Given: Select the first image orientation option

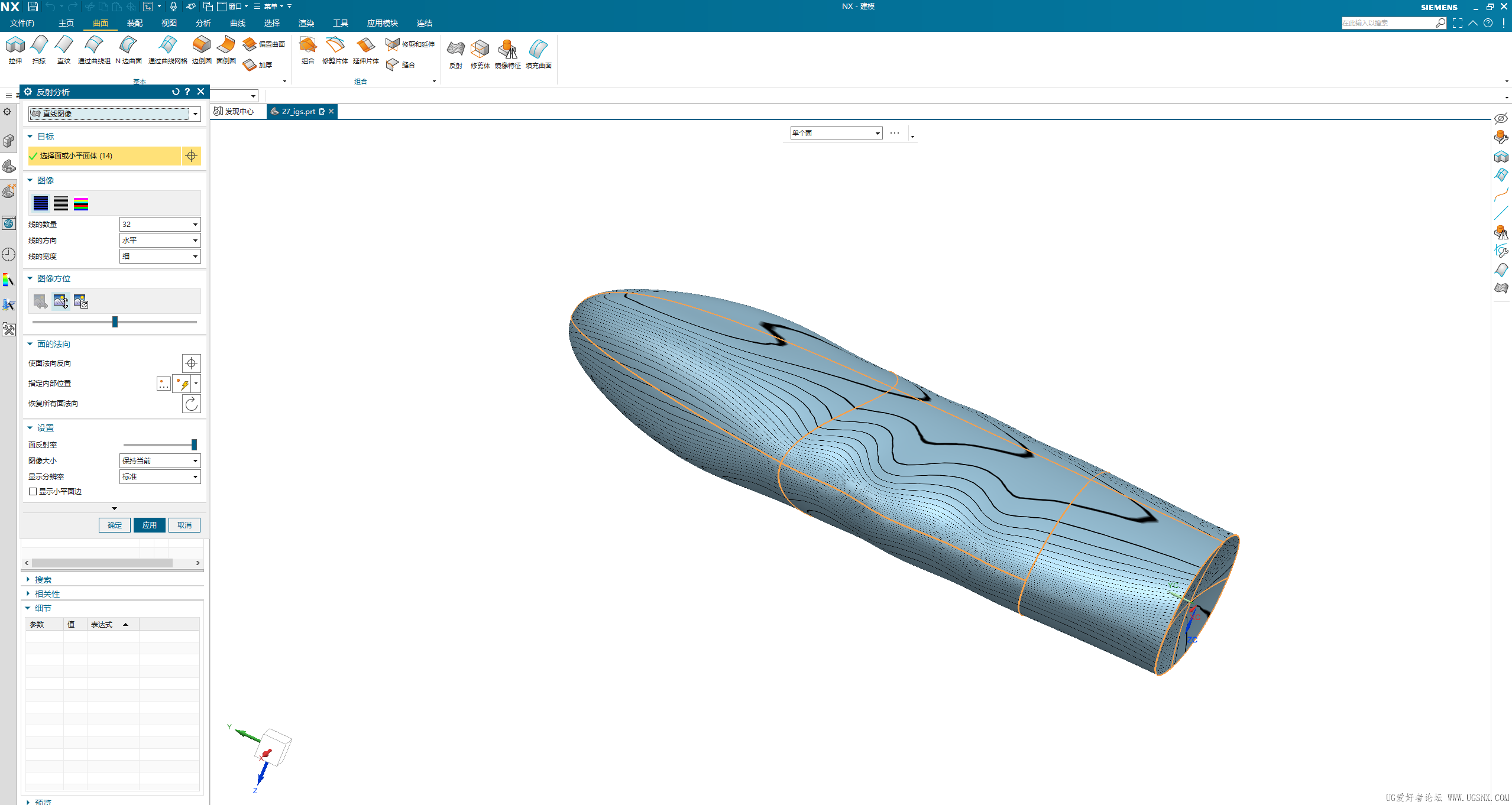Looking at the screenshot, I should click(41, 301).
